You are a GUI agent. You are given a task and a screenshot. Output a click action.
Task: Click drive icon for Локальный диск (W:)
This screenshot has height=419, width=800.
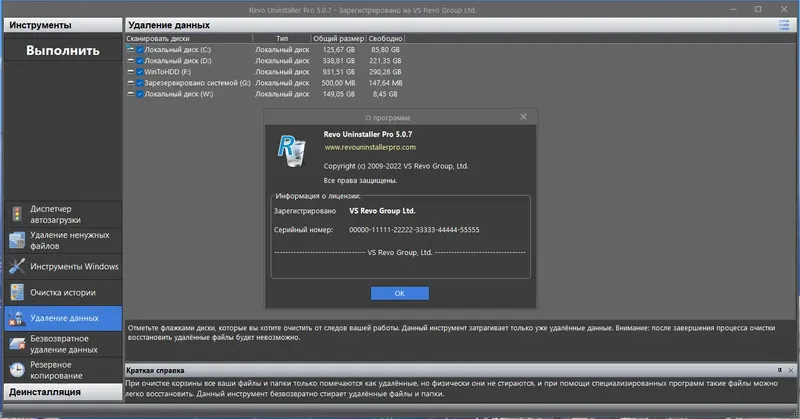131,94
